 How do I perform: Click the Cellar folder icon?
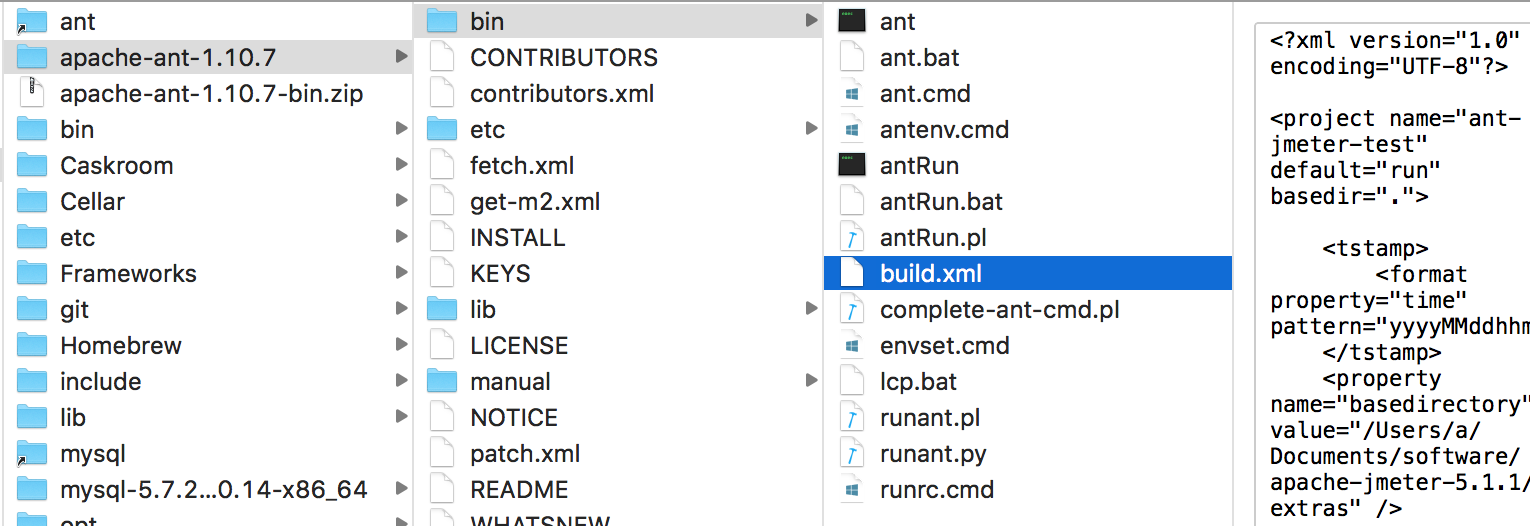click(x=33, y=201)
